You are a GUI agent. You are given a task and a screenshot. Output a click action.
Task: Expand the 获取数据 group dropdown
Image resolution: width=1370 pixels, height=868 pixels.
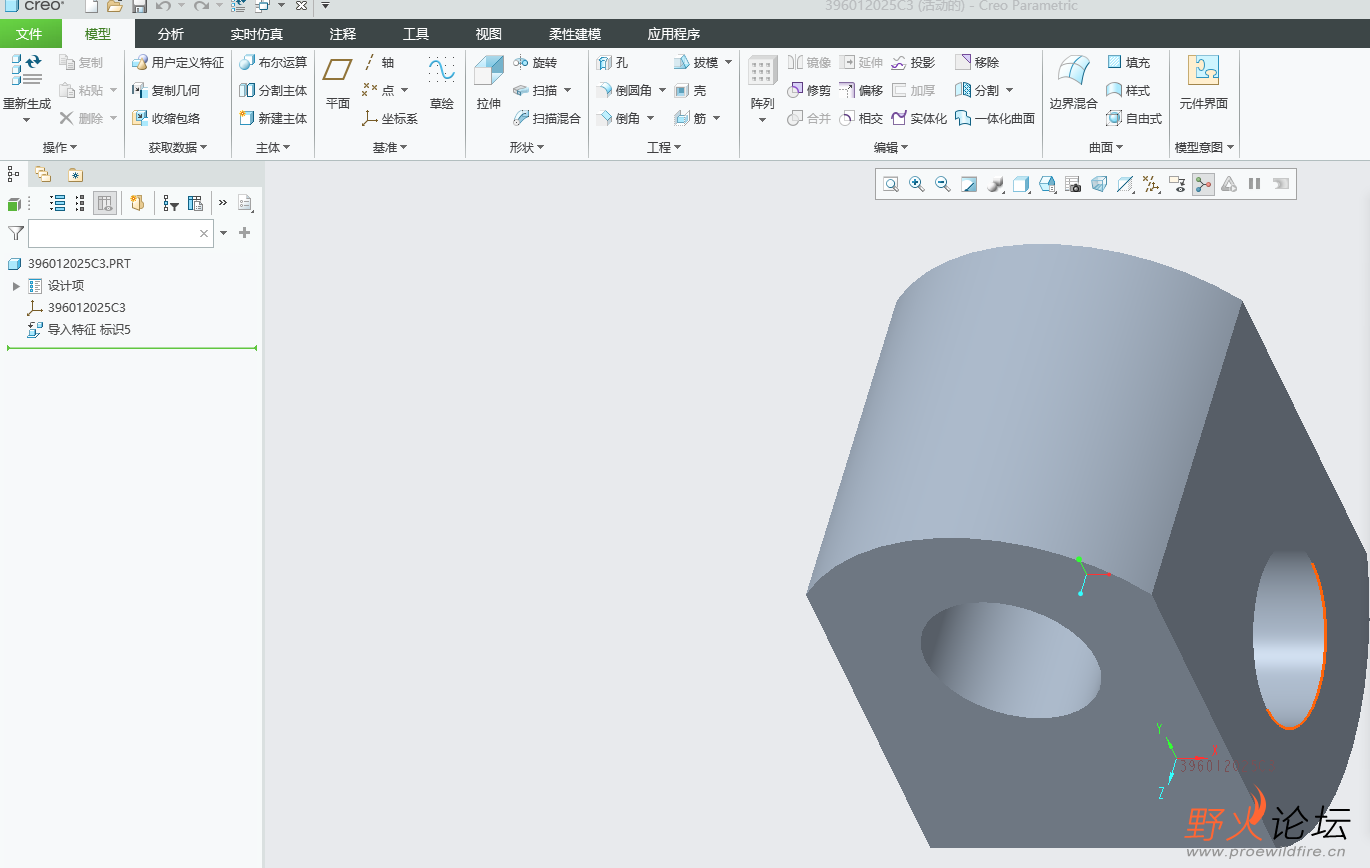[178, 147]
